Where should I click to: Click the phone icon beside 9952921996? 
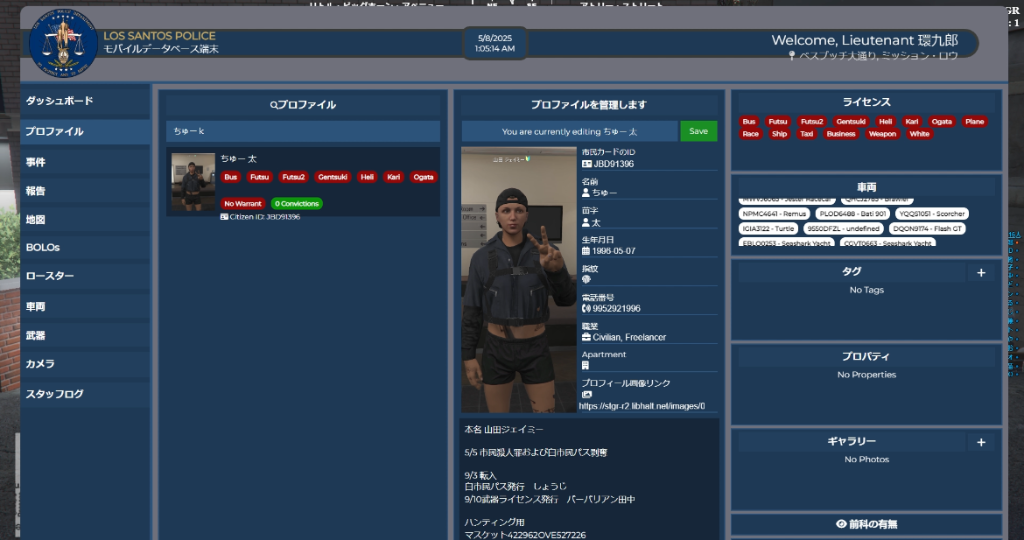point(586,308)
